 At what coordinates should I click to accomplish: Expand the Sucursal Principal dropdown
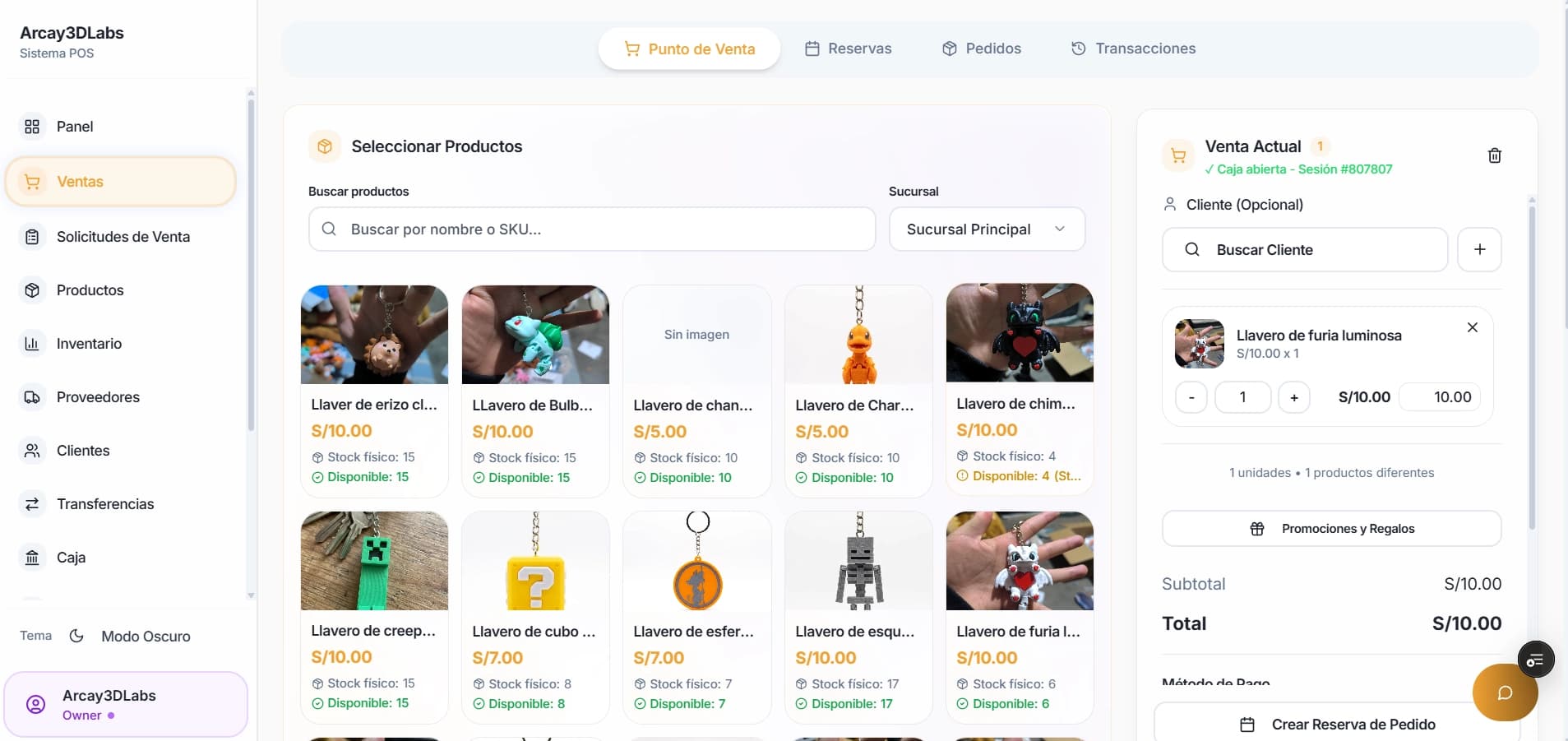[x=987, y=229]
